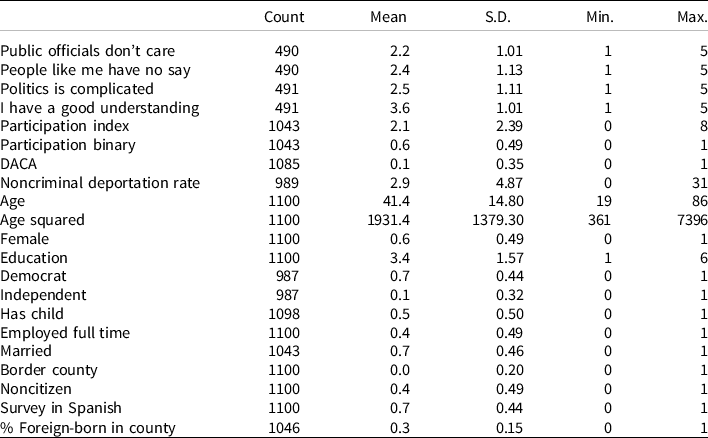Select the 'Age squared' row label

click(42, 219)
